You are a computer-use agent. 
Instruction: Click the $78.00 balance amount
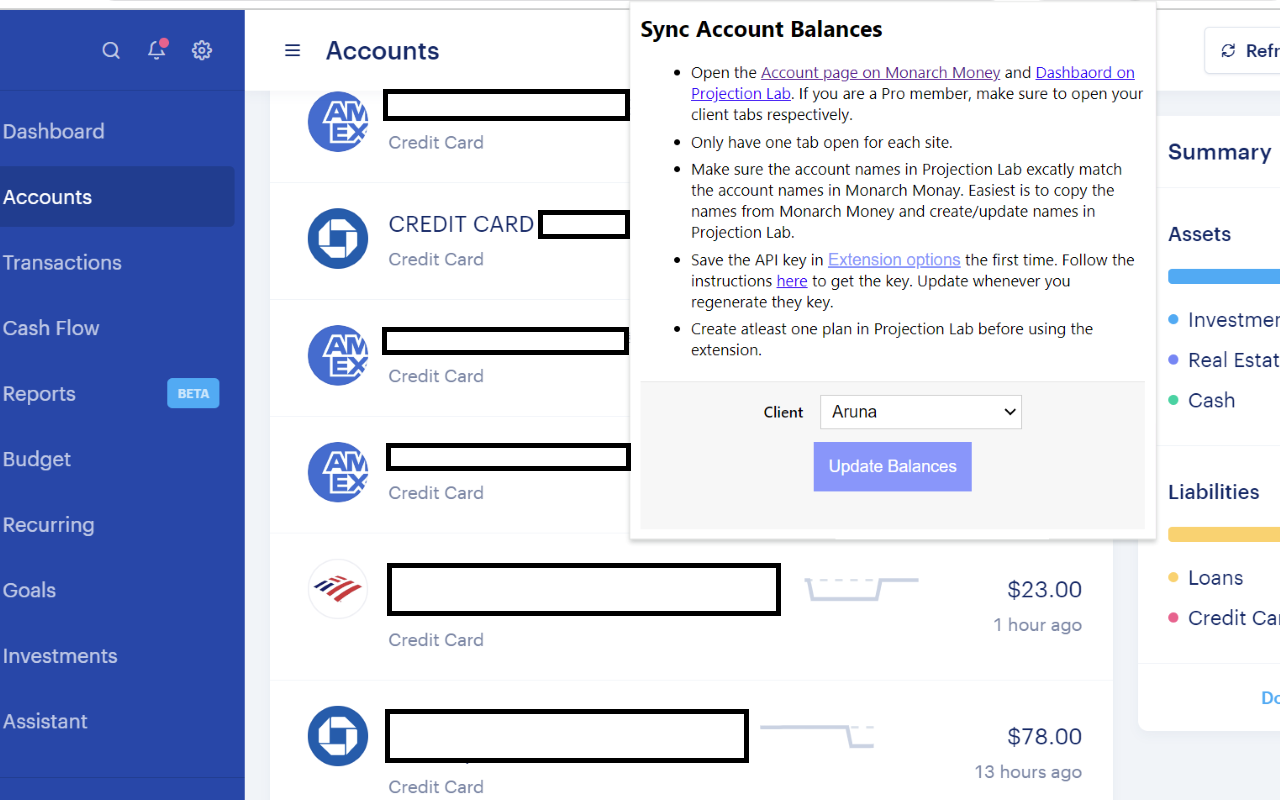click(x=1045, y=737)
